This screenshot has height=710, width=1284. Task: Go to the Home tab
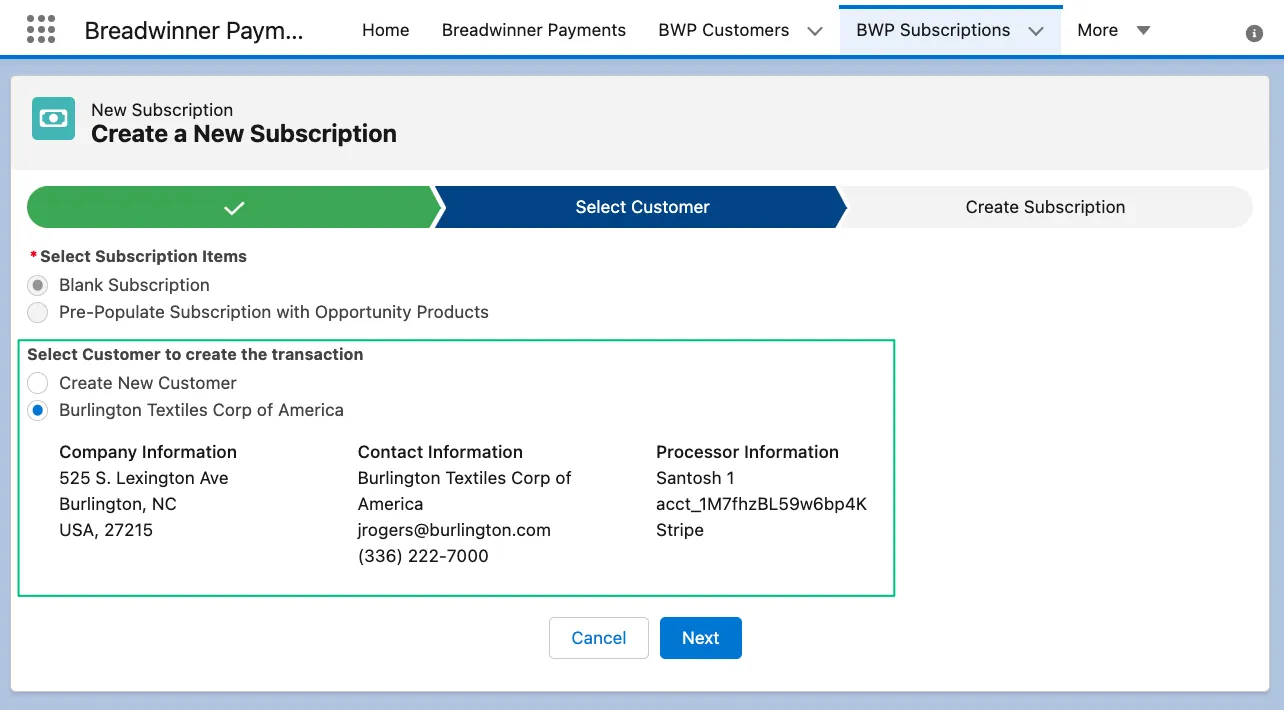click(x=386, y=30)
